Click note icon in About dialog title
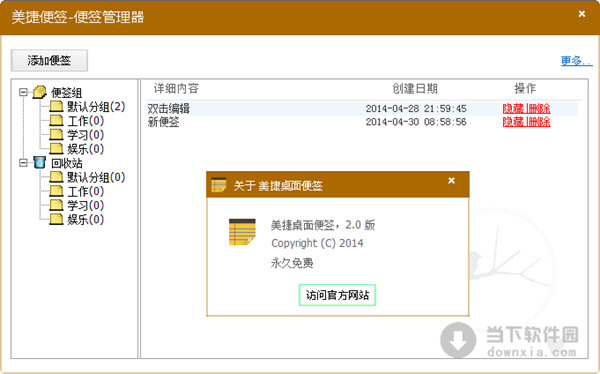The width and height of the screenshot is (600, 374). tap(218, 185)
